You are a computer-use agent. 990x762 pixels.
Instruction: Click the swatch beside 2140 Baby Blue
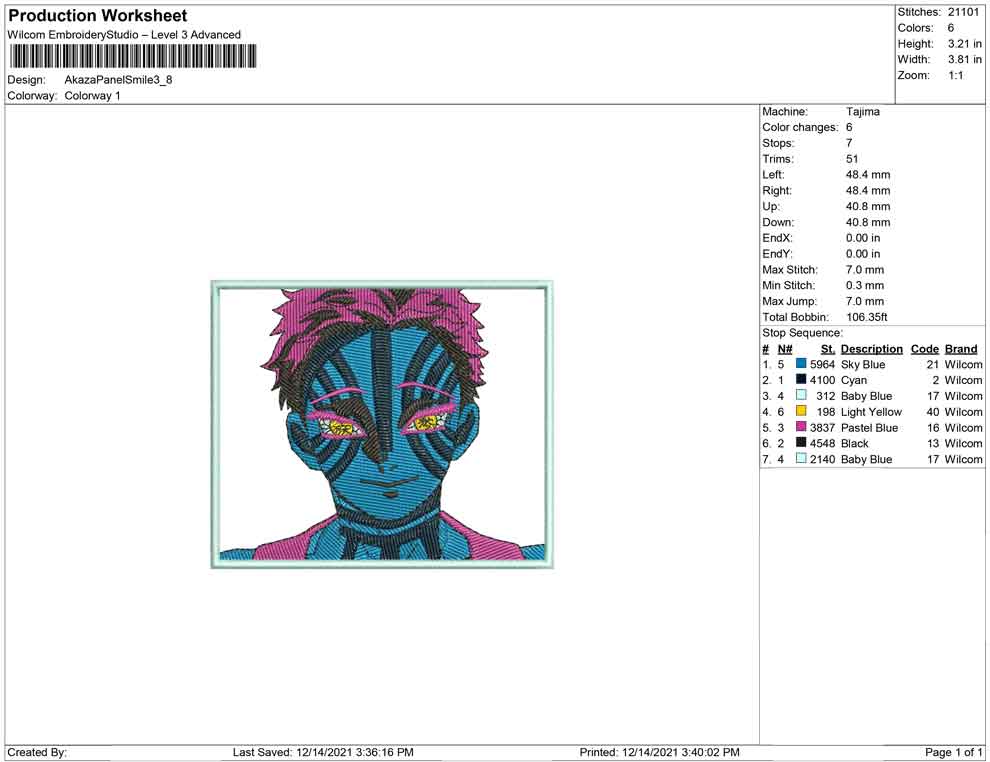pyautogui.click(x=801, y=458)
